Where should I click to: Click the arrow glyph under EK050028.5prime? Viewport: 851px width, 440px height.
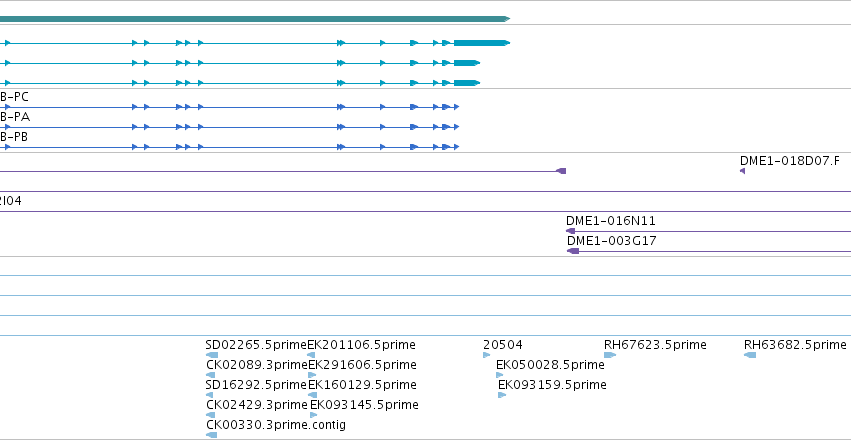[x=499, y=375]
